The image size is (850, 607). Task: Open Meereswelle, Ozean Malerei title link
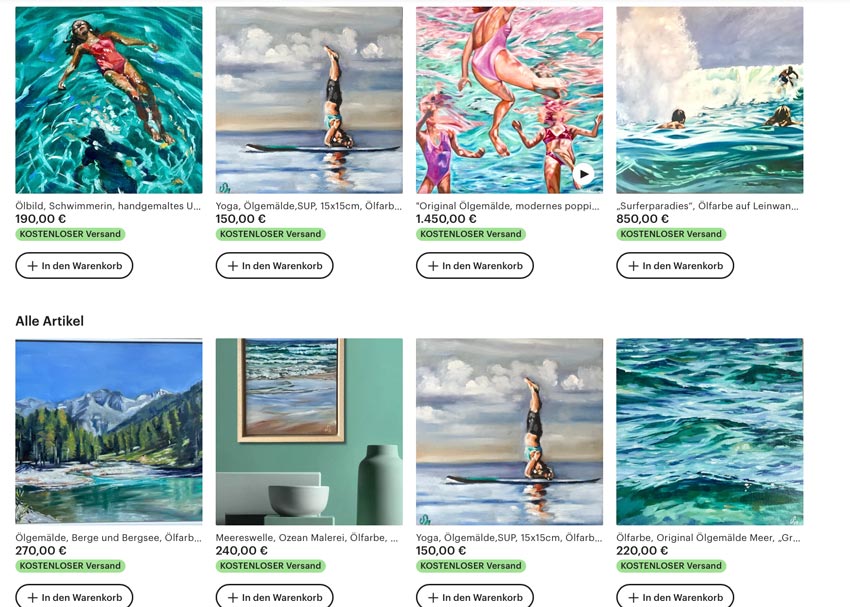(x=307, y=538)
